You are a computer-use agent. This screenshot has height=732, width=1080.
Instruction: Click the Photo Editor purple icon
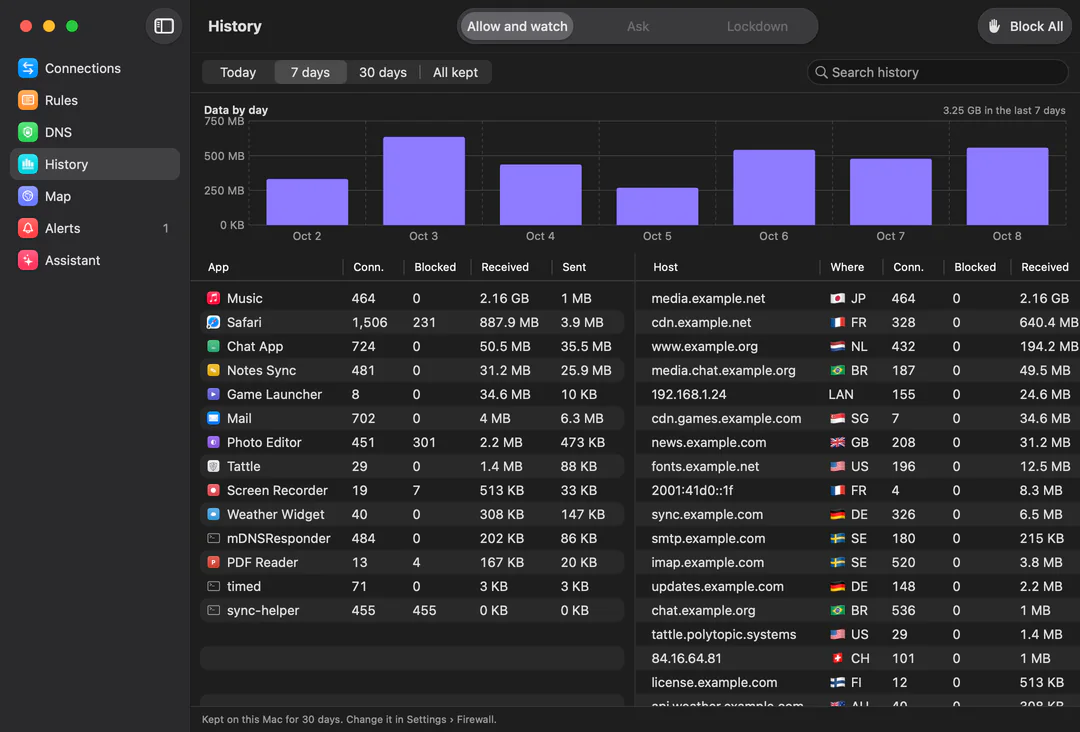click(214, 442)
